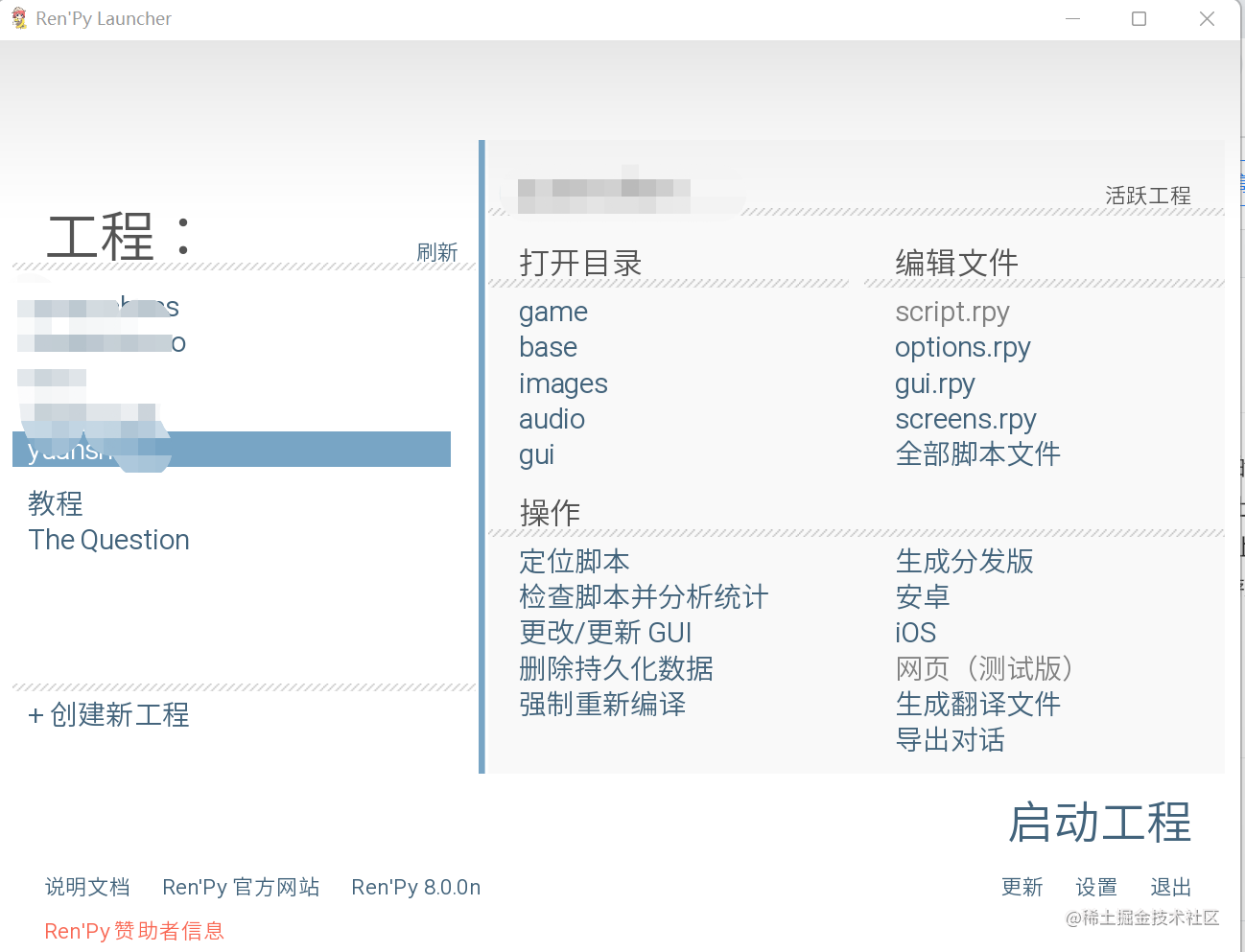This screenshot has width=1245, height=952.
Task: Open the images directory
Action: (x=563, y=383)
